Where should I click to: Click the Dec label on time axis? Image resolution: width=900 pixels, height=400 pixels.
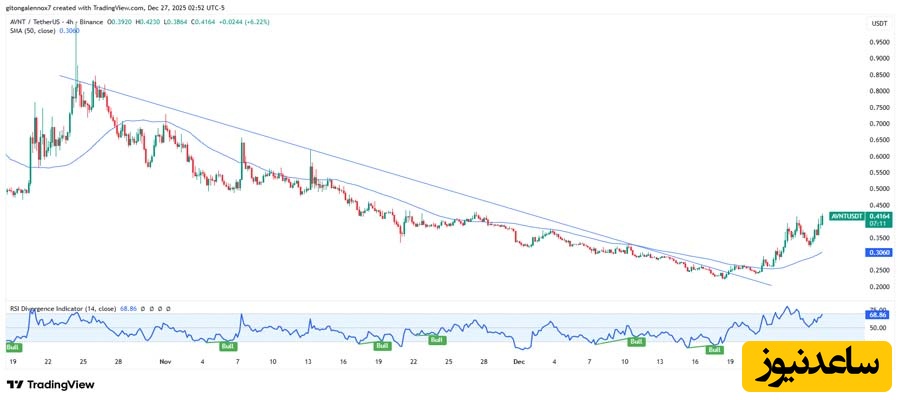point(518,361)
